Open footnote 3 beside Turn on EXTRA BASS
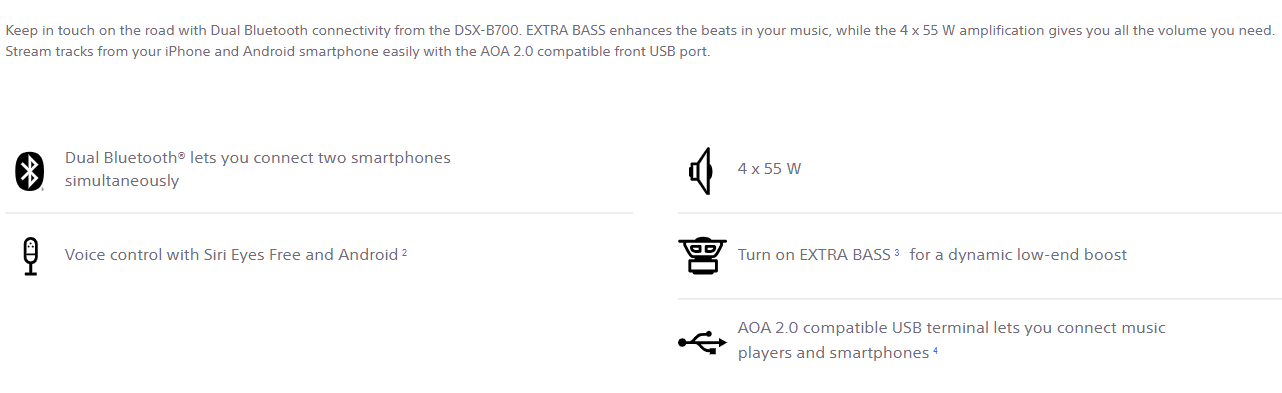 897,253
